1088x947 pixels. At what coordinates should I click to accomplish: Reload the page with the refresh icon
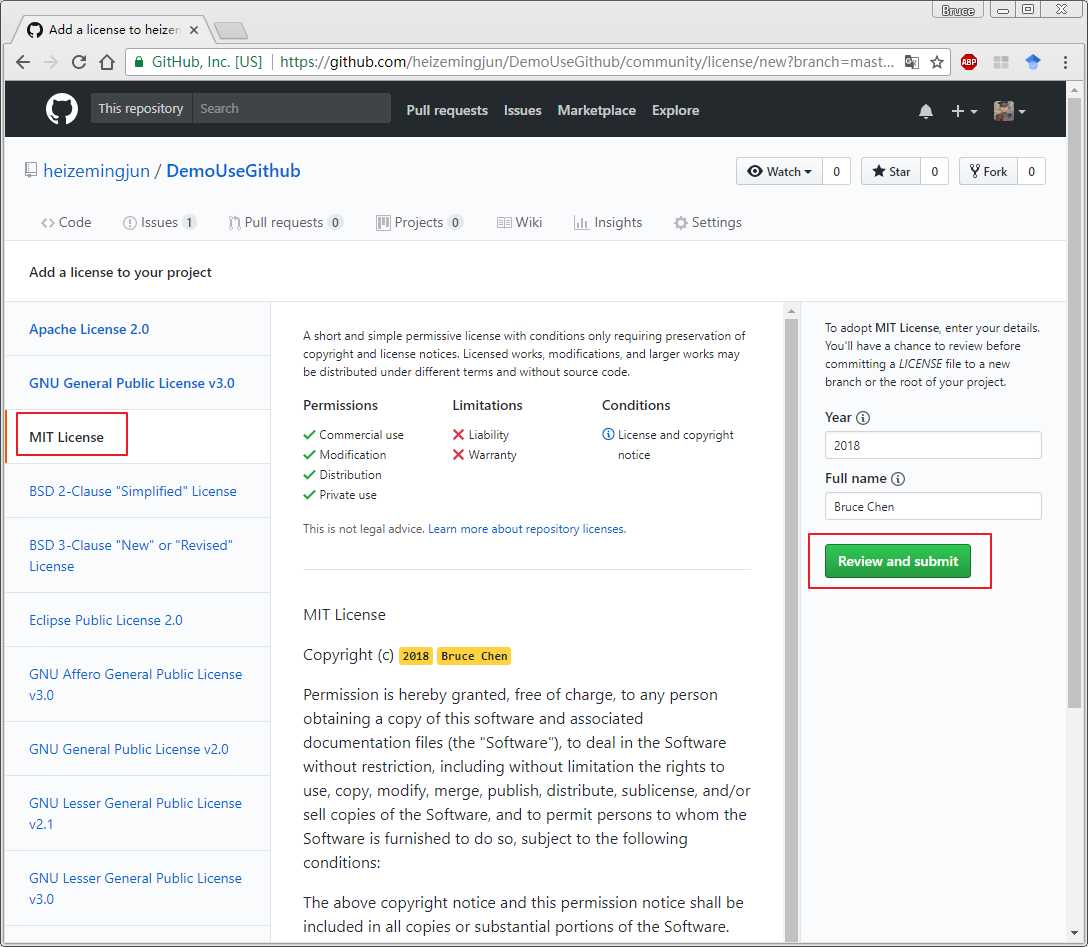79,62
